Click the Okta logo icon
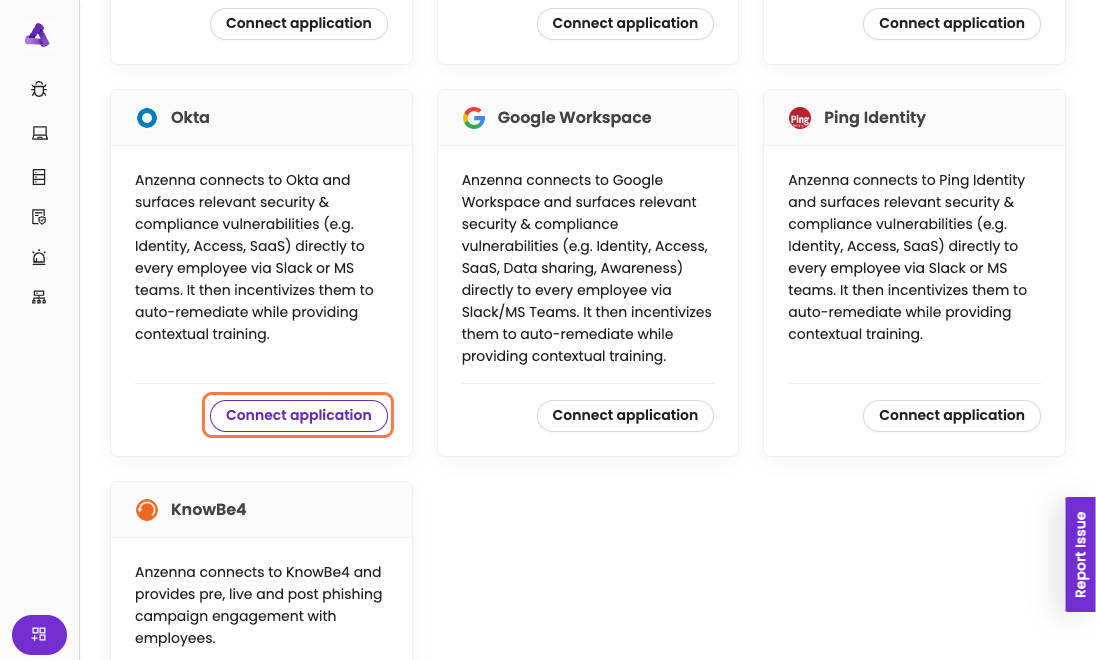 147,118
